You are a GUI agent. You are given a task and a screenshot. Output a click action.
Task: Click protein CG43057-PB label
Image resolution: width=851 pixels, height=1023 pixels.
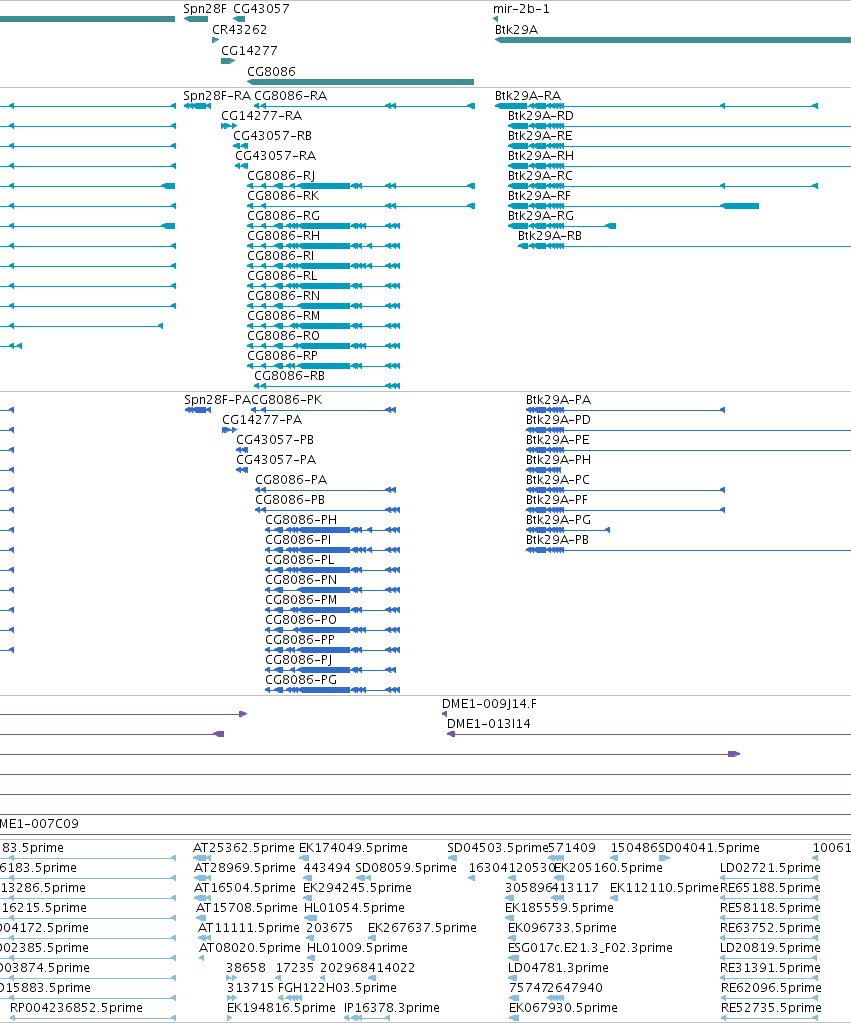pos(275,440)
